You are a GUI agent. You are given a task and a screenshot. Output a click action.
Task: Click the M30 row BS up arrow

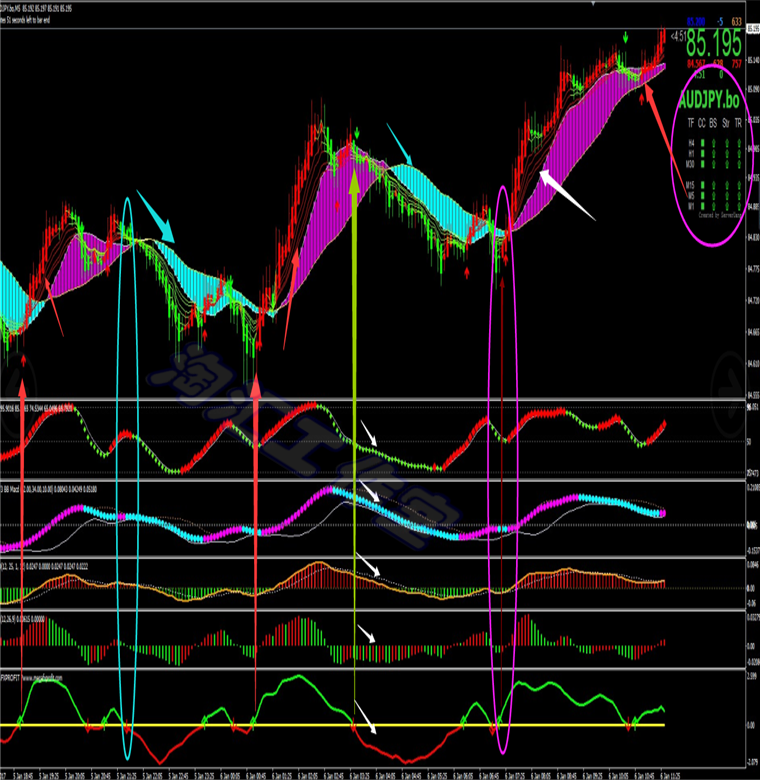click(x=714, y=164)
